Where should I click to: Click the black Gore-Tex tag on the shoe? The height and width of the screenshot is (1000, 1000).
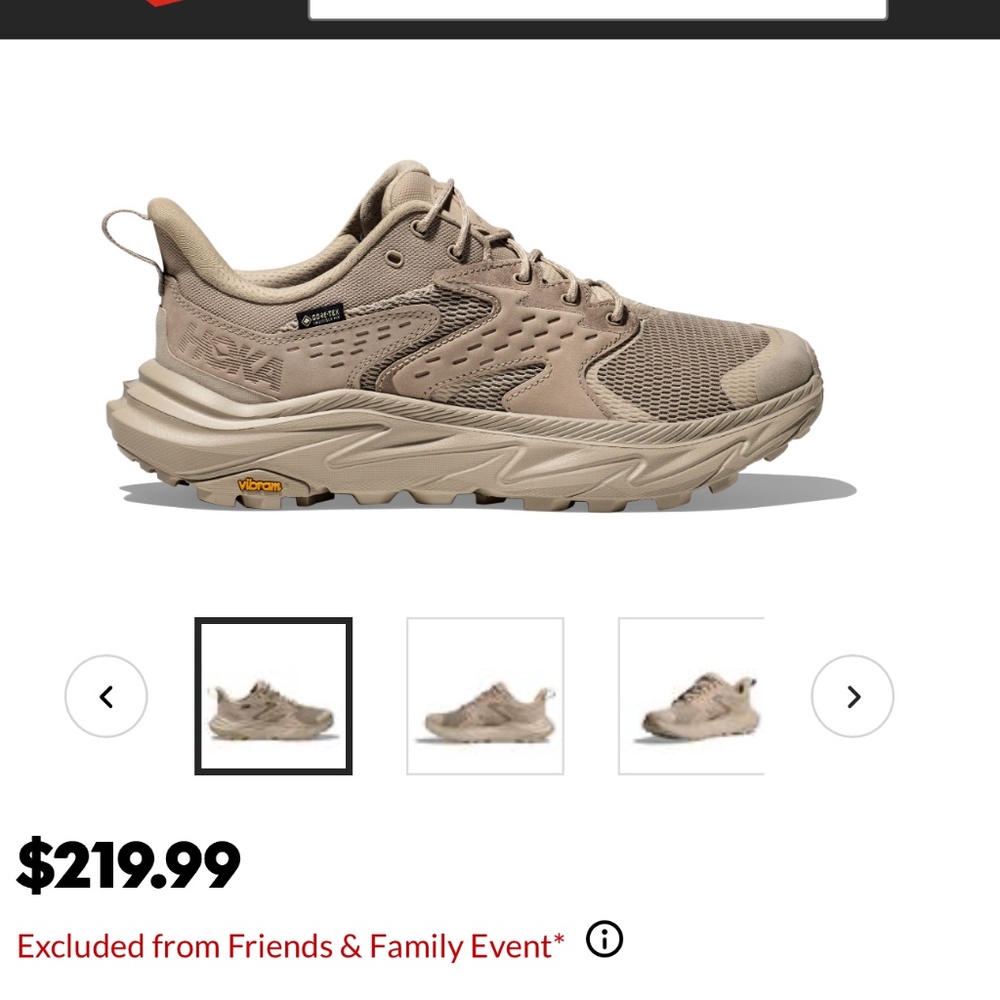tap(321, 316)
